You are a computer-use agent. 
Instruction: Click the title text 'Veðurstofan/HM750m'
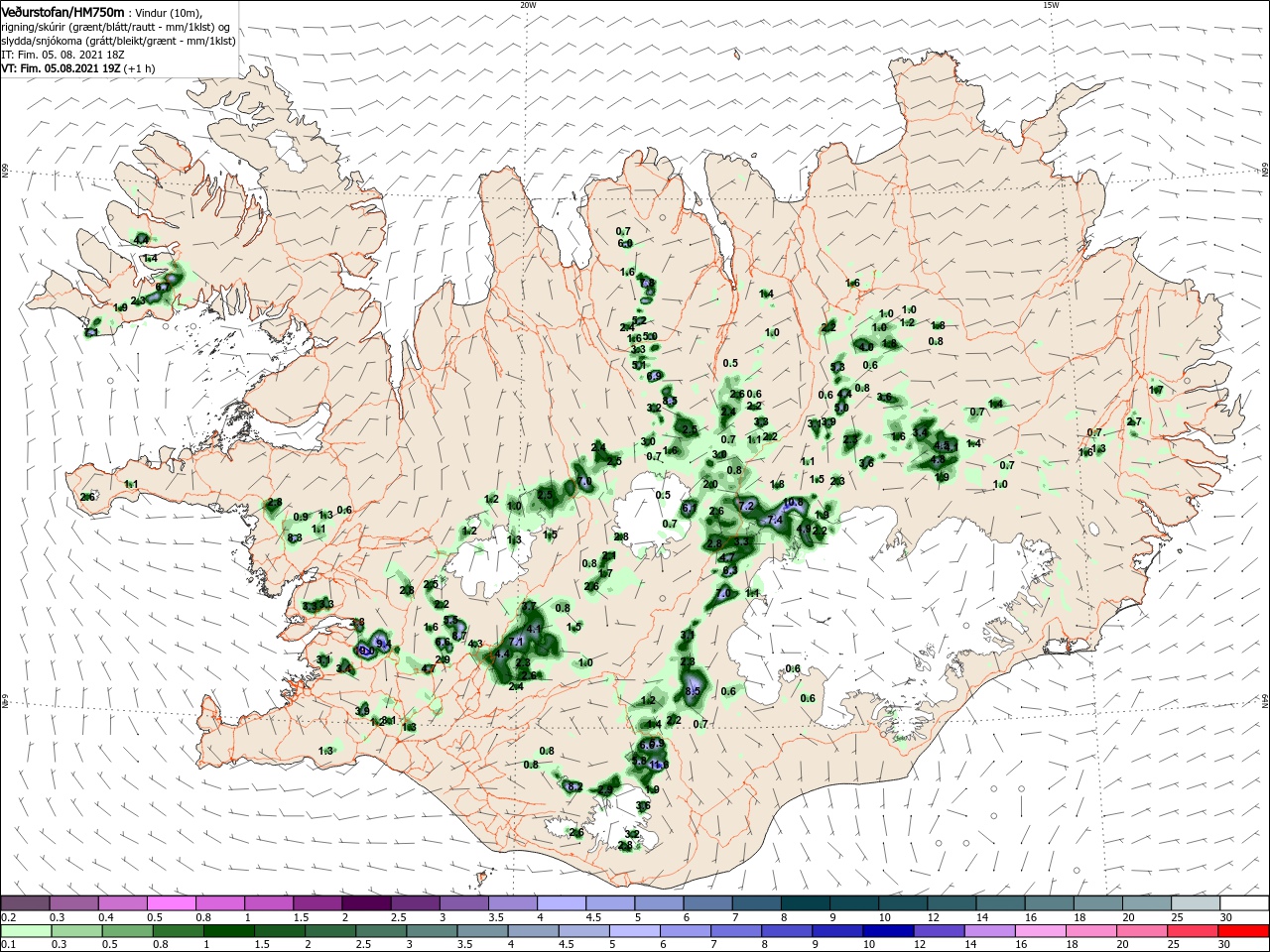63,11
